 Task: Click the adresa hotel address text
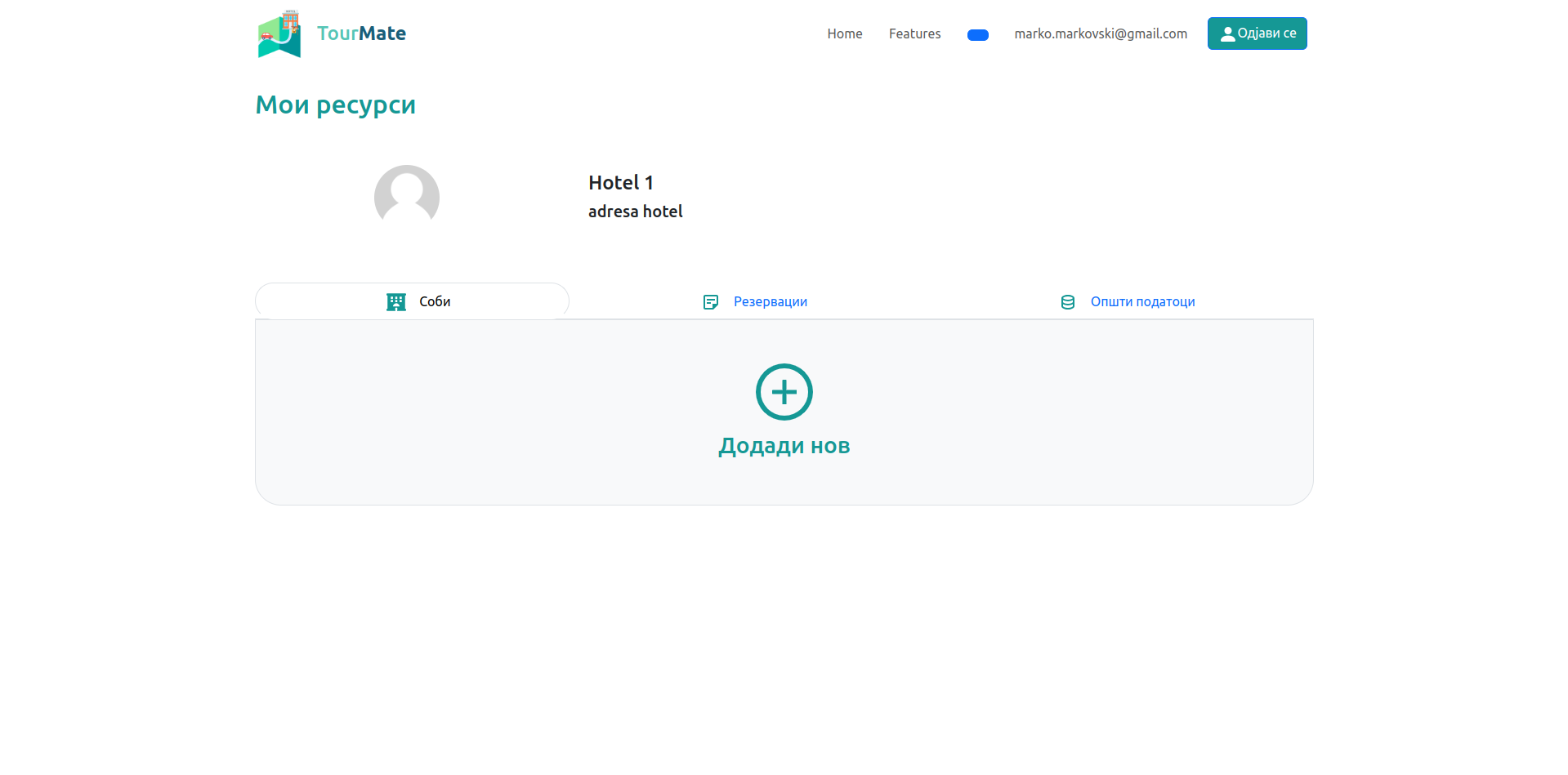coord(635,212)
